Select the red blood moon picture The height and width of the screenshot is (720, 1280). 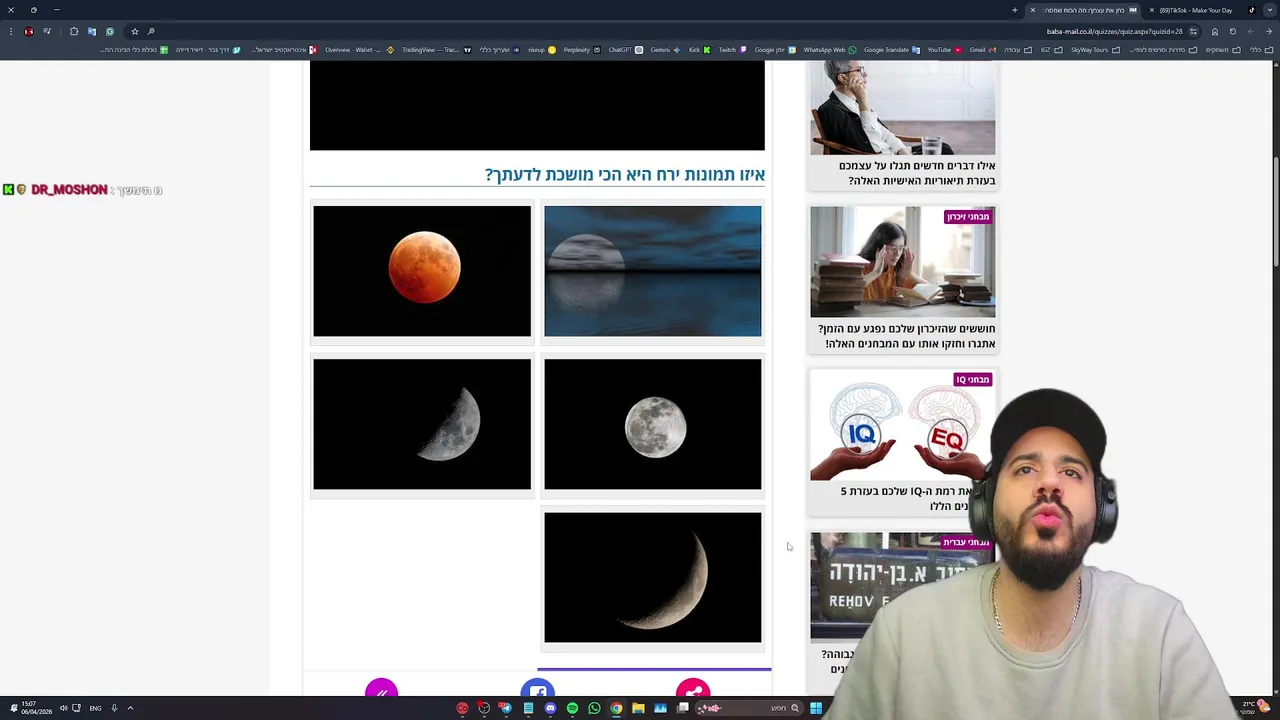[x=422, y=271]
